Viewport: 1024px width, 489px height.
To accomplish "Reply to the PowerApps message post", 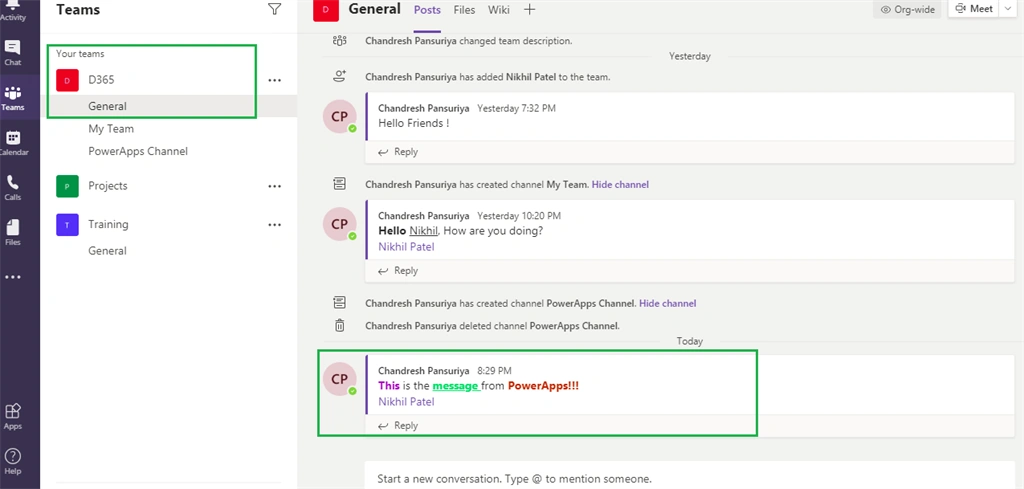I will (x=398, y=426).
